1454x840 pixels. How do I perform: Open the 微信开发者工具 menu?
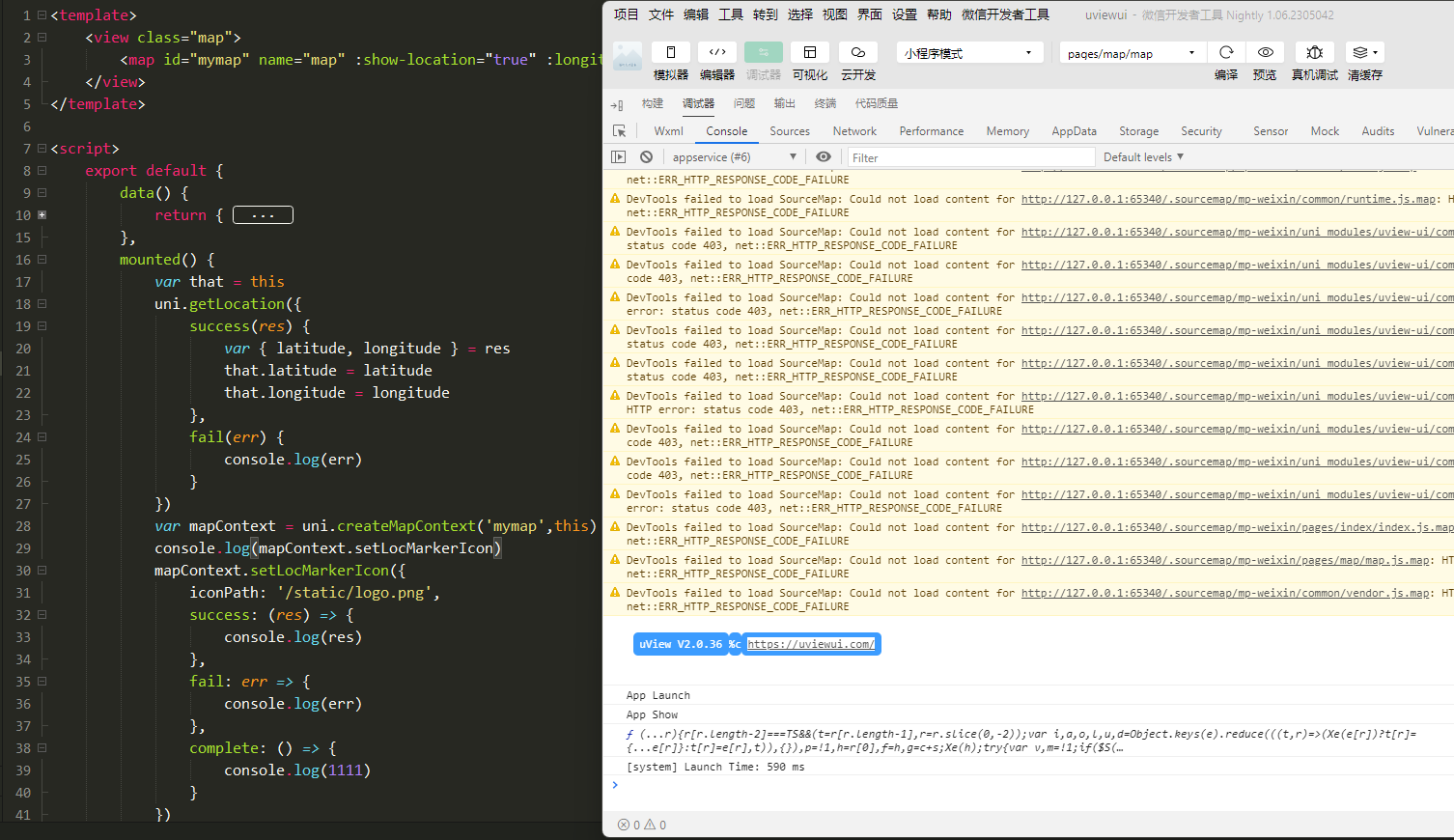[1005, 14]
